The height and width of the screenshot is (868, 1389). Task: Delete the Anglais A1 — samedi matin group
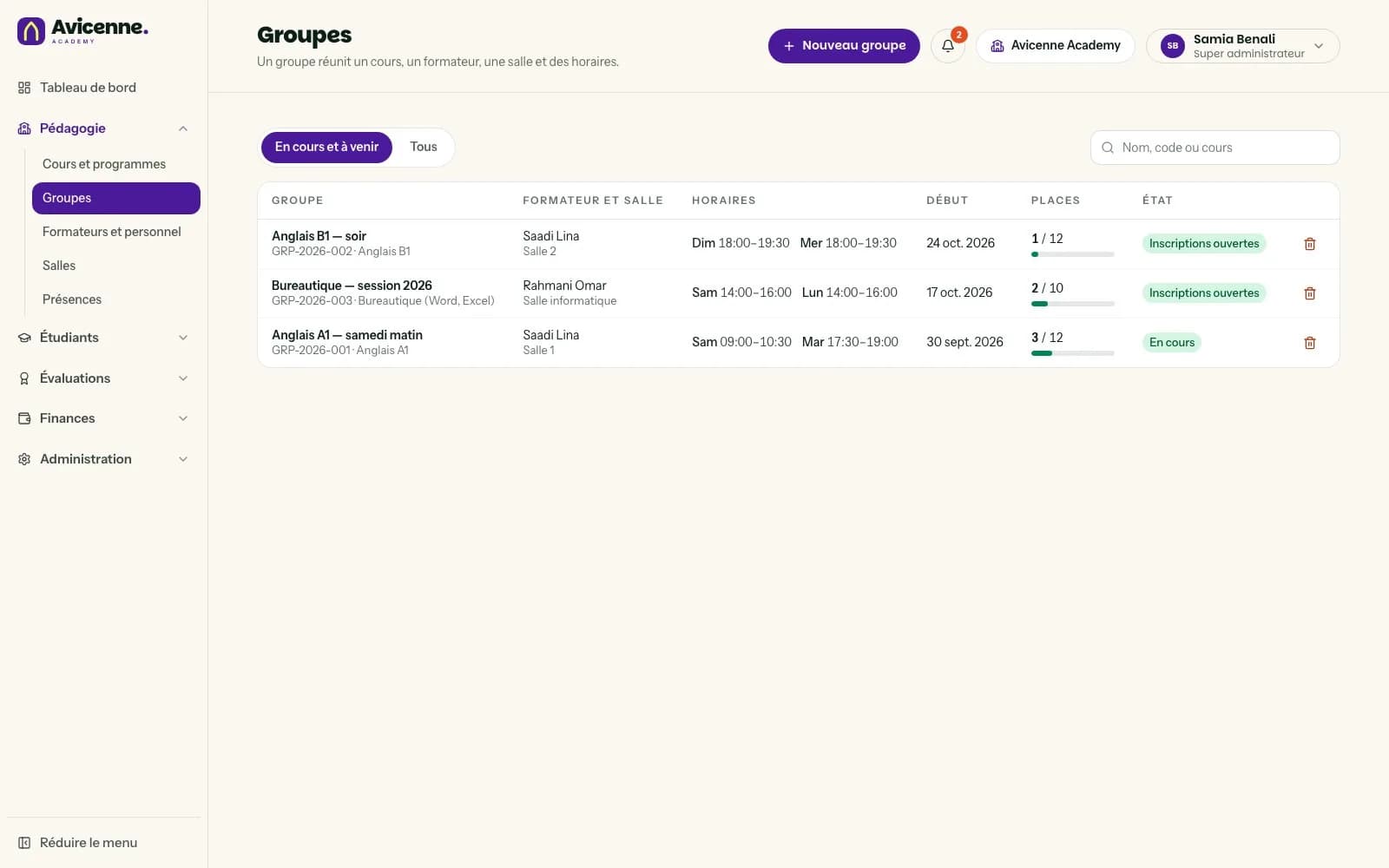pos(1310,343)
